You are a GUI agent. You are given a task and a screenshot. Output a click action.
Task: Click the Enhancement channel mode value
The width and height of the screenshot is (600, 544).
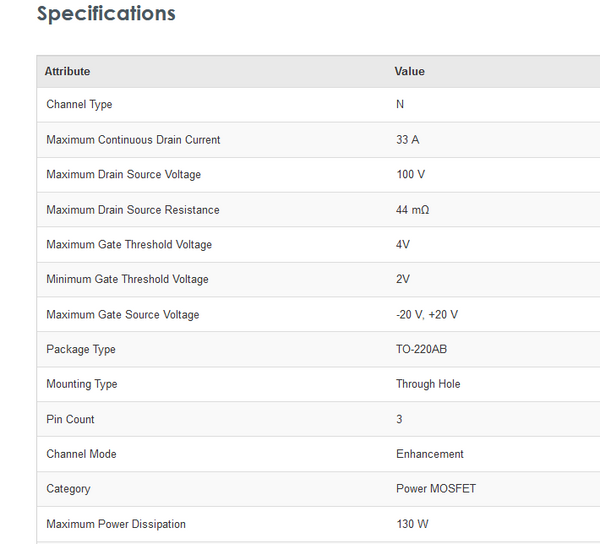tap(430, 454)
